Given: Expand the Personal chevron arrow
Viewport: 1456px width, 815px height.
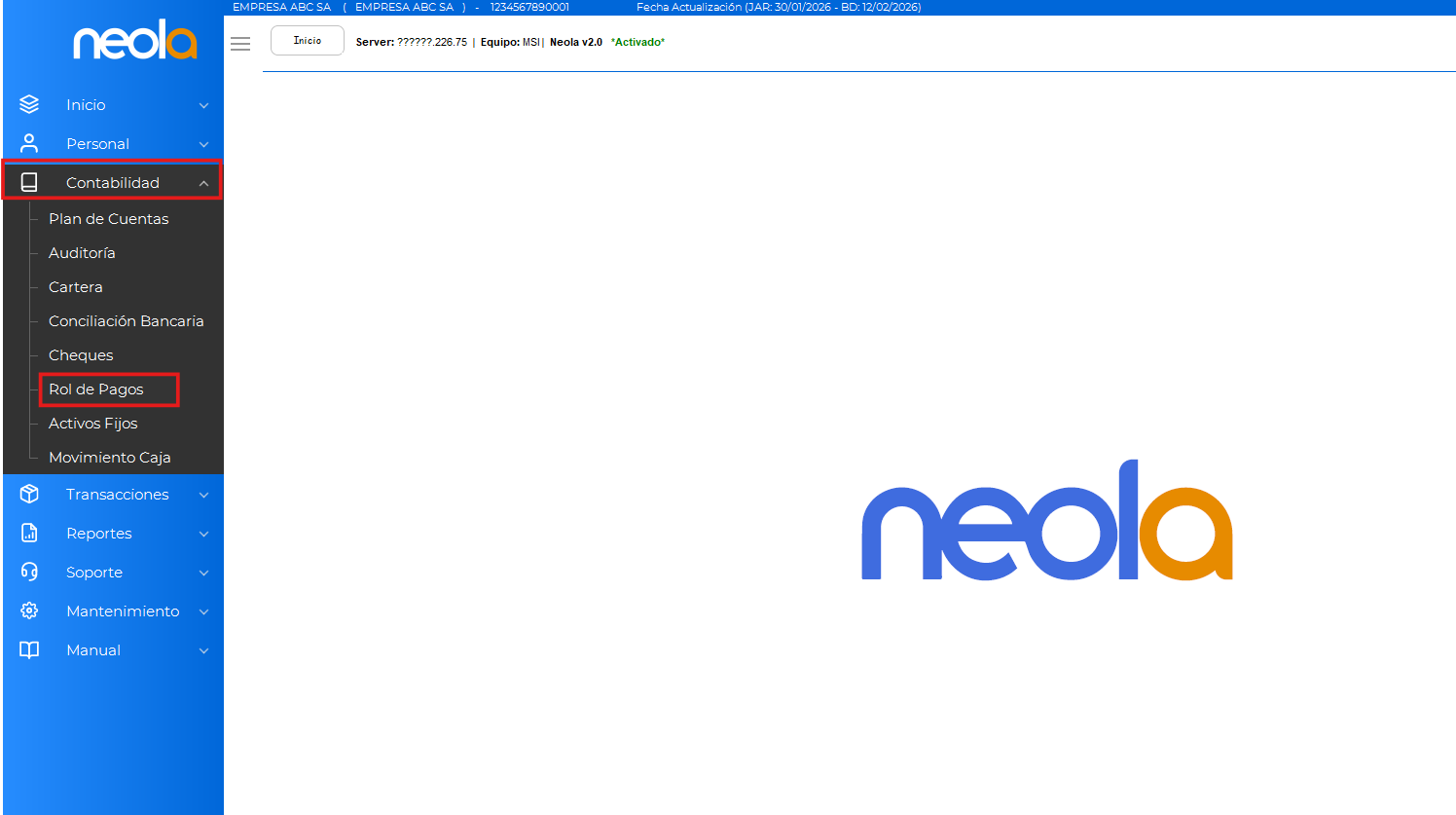Looking at the screenshot, I should (x=203, y=144).
